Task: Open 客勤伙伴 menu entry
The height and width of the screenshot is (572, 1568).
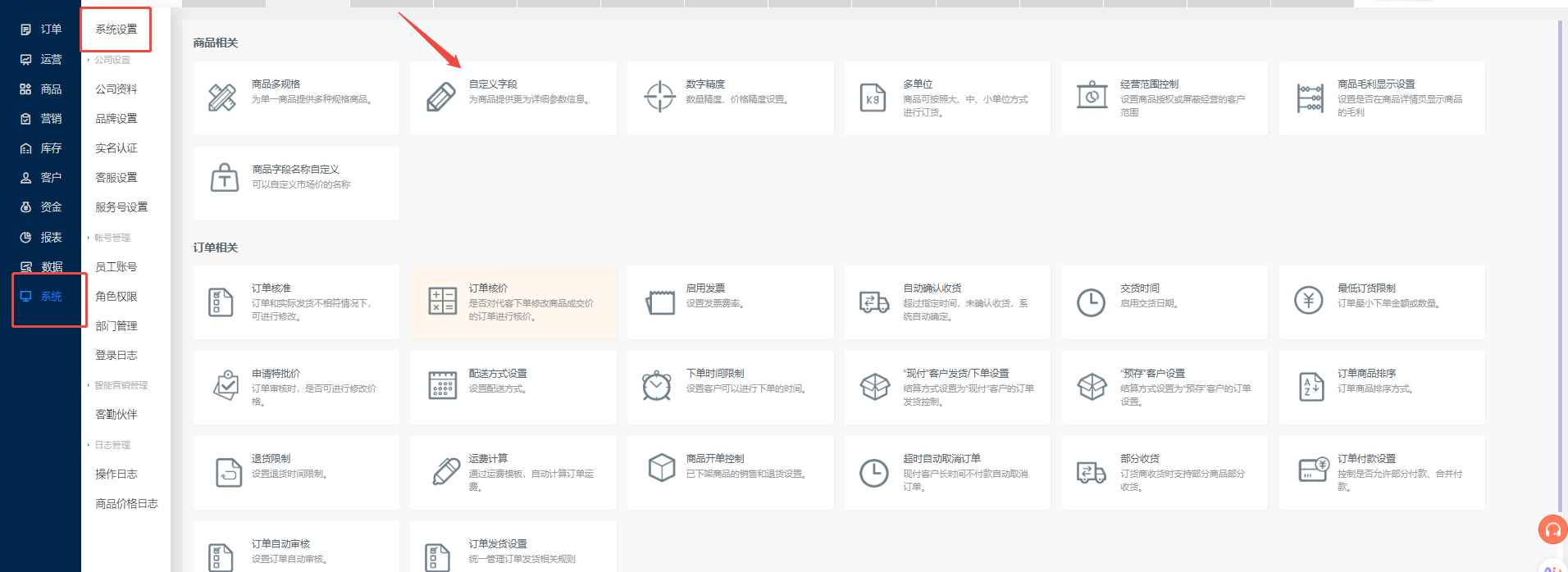Action: [x=116, y=415]
